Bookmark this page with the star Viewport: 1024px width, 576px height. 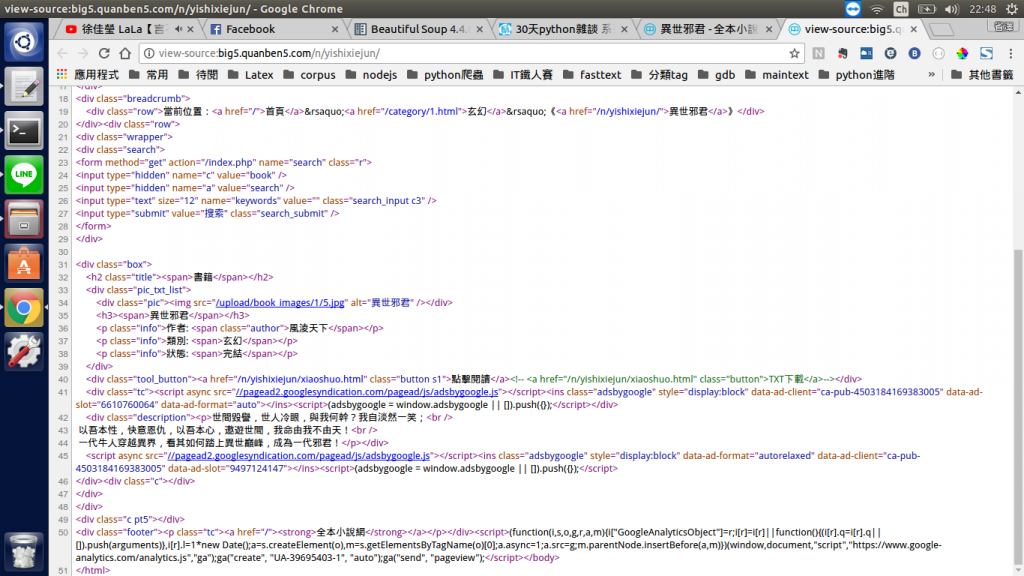tap(794, 54)
